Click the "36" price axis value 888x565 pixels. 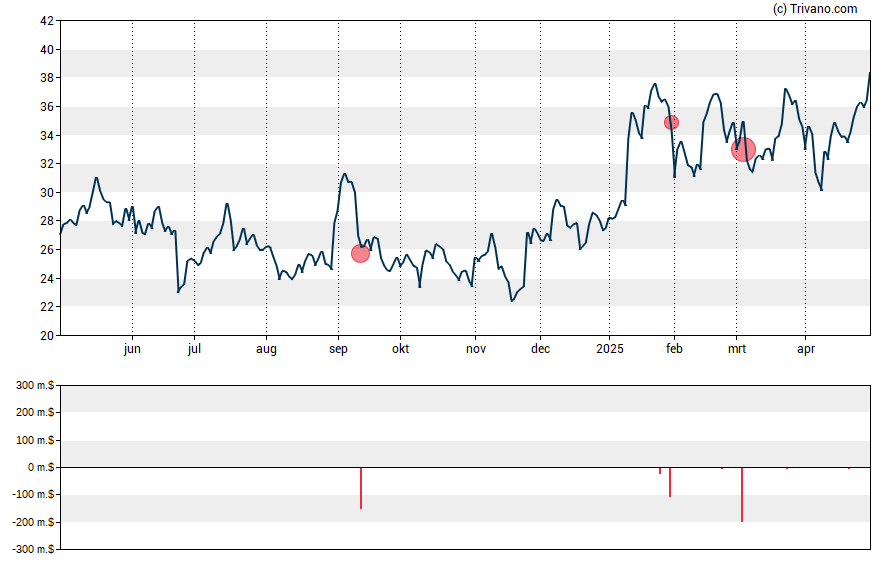coord(47,107)
